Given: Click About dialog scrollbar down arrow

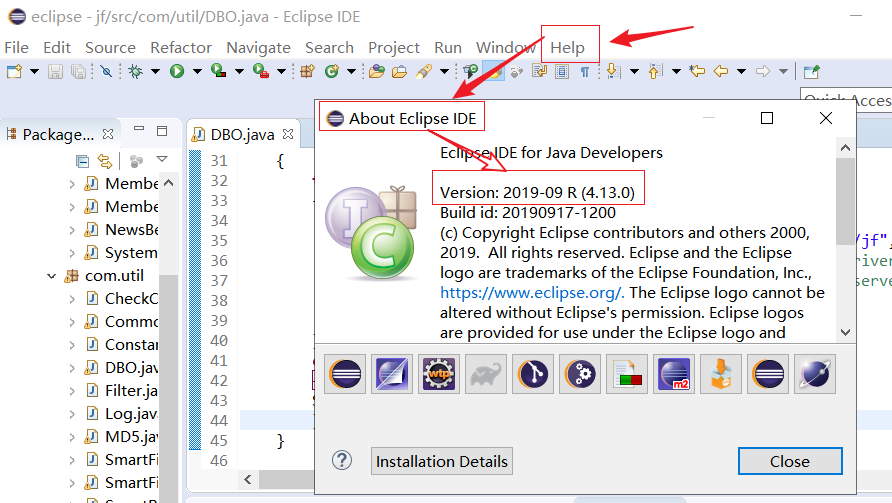Looking at the screenshot, I should pyautogui.click(x=845, y=332).
